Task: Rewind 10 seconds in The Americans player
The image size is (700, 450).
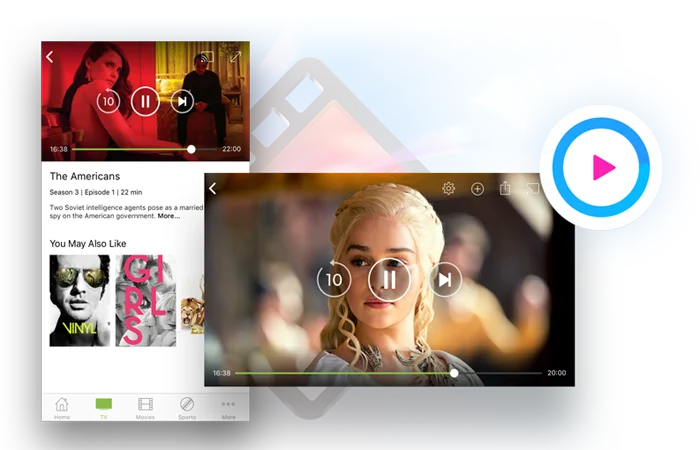Action: tap(108, 101)
